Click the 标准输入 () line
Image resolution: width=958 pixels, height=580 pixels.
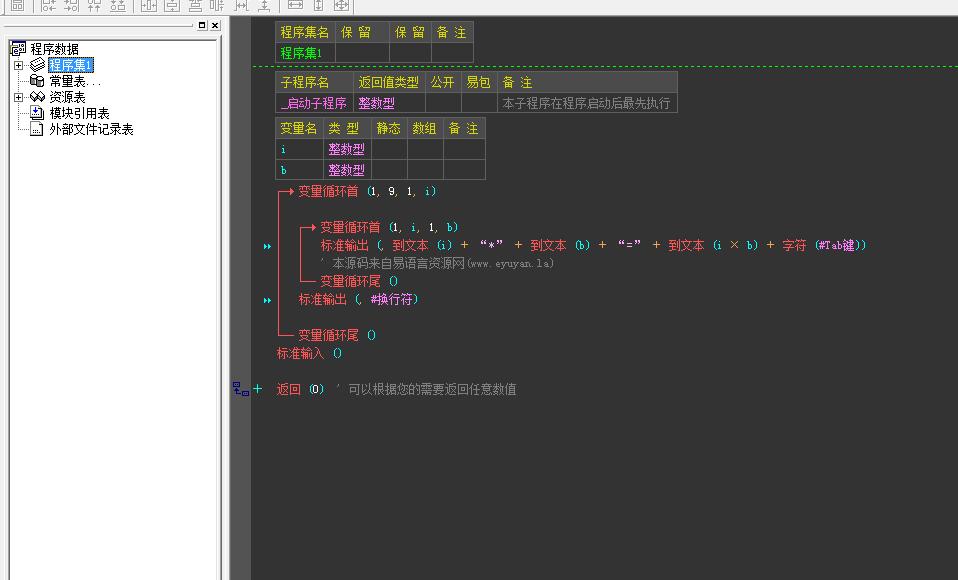(x=309, y=353)
